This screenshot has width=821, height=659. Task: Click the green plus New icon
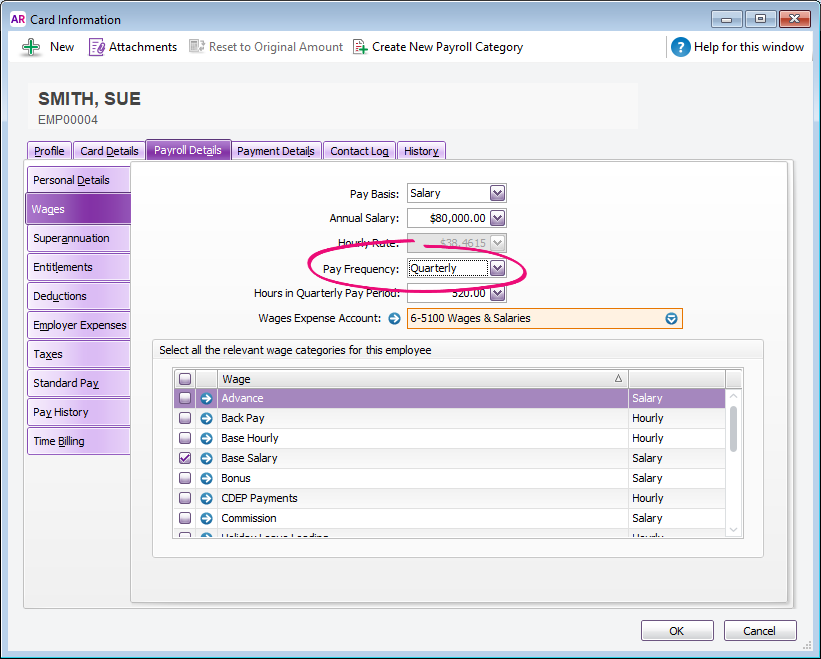click(32, 47)
